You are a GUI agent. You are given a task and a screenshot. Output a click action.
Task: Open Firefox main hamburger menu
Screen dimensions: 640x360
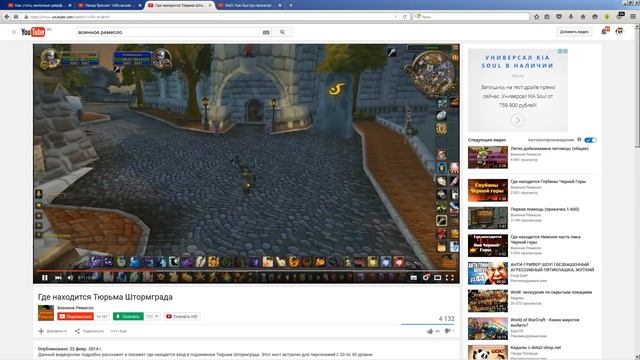pos(633,17)
